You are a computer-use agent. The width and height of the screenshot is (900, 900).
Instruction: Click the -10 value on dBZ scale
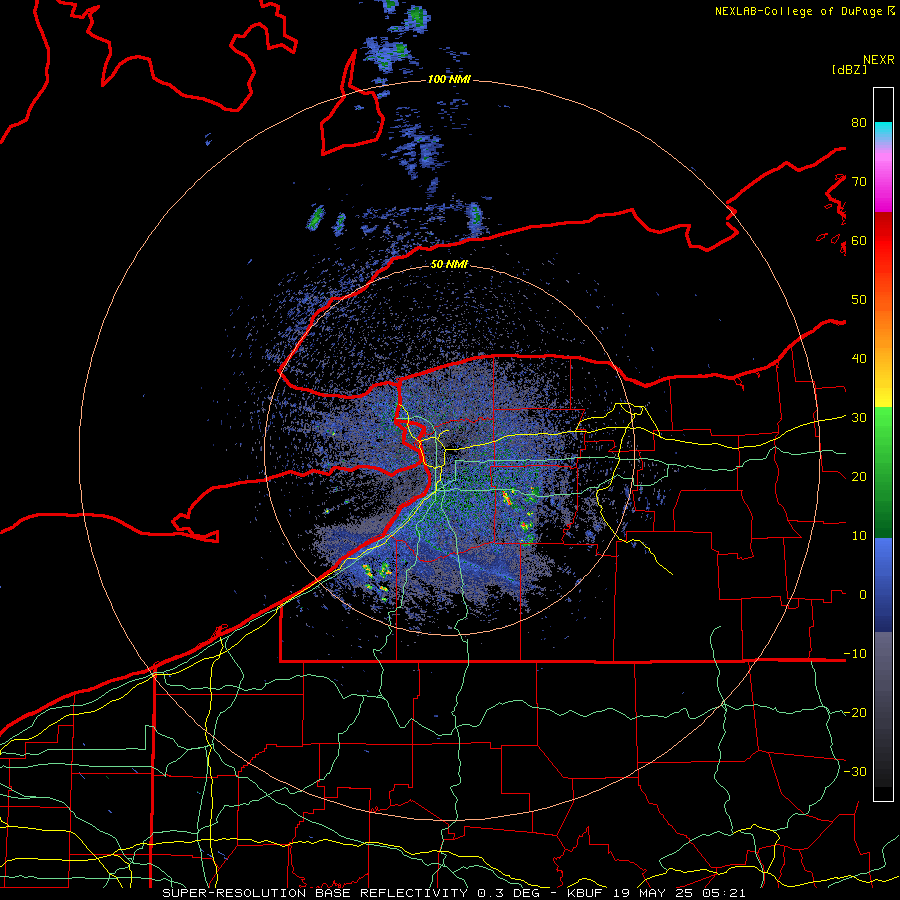coord(855,654)
